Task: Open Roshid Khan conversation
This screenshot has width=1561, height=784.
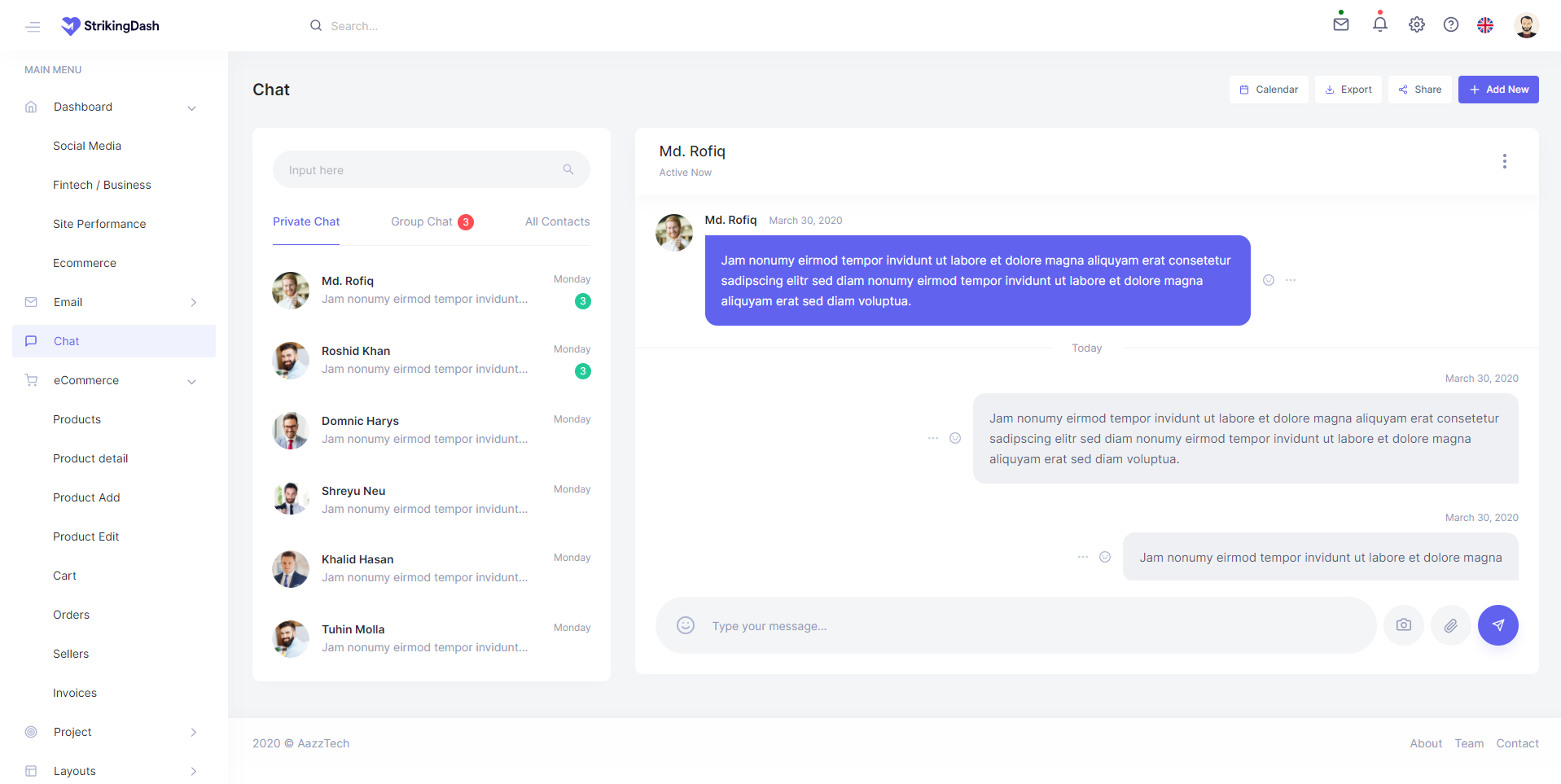Action: click(x=432, y=360)
